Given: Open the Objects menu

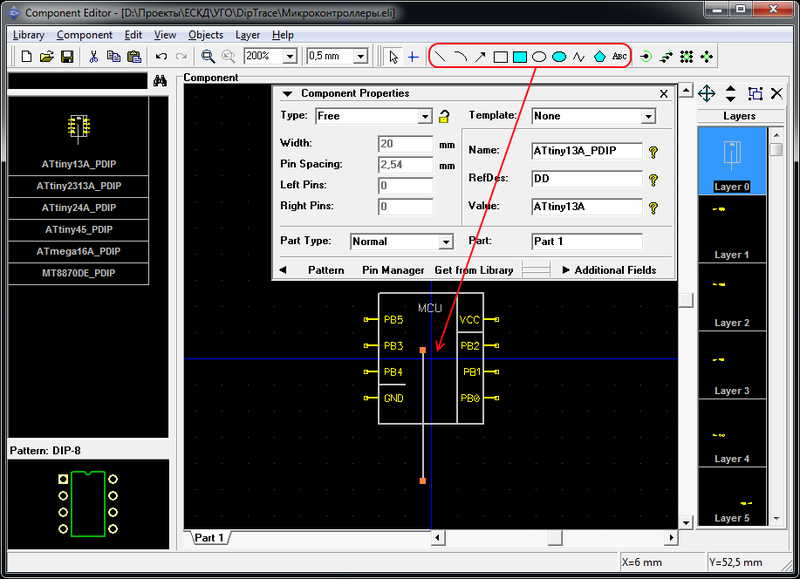Looking at the screenshot, I should [x=206, y=35].
